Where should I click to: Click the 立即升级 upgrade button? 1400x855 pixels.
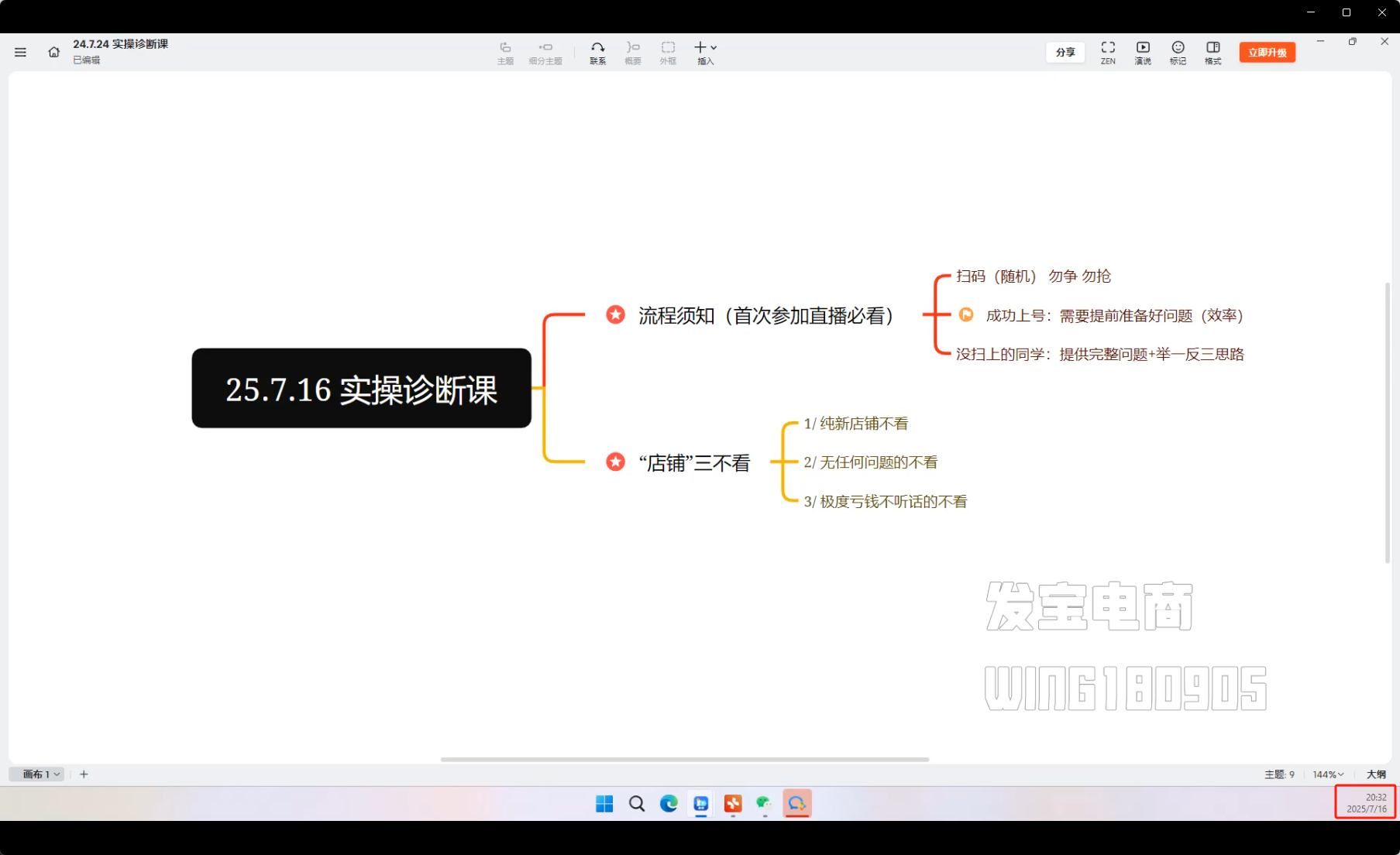(x=1267, y=53)
